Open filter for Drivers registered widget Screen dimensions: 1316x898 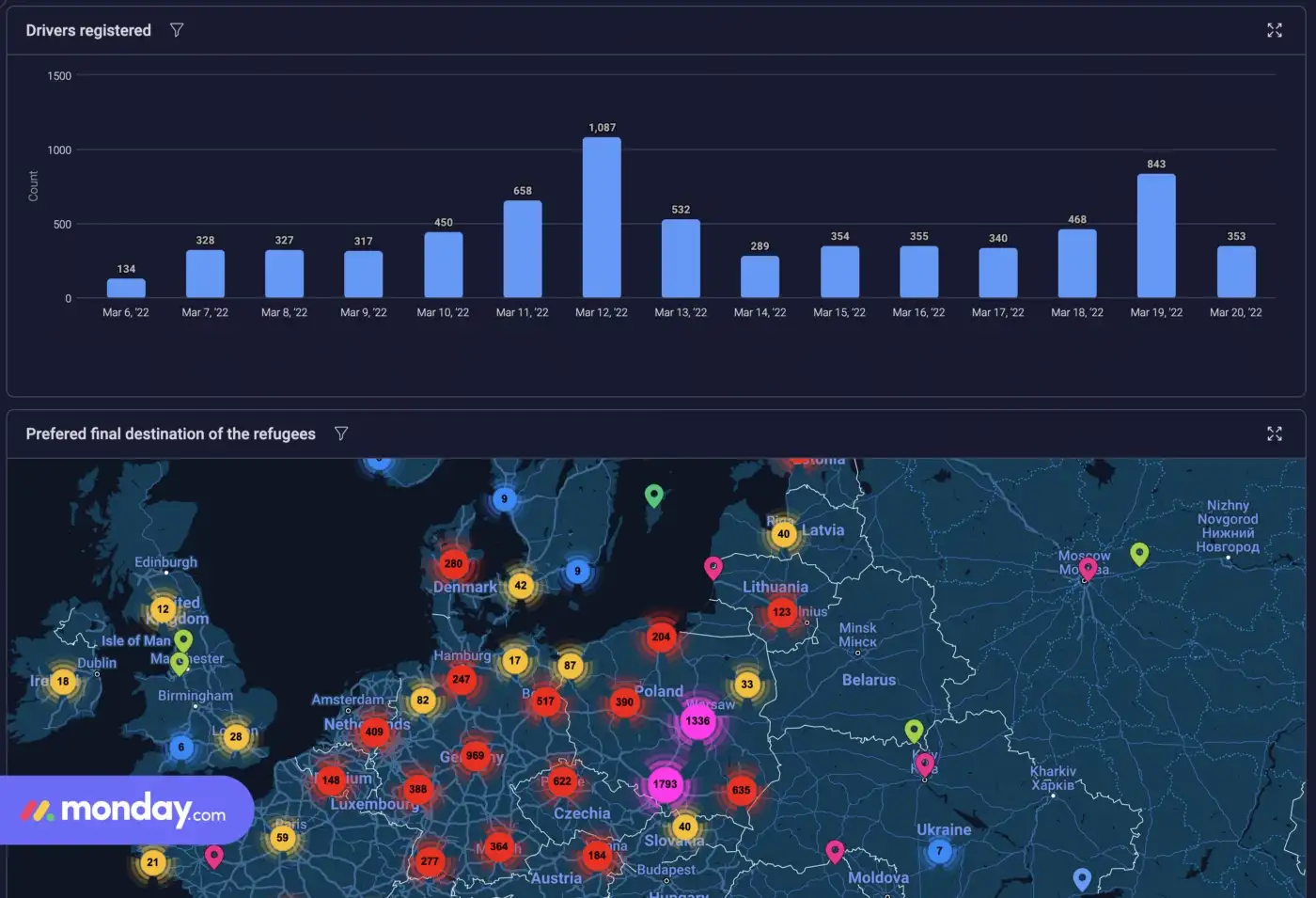point(176,30)
